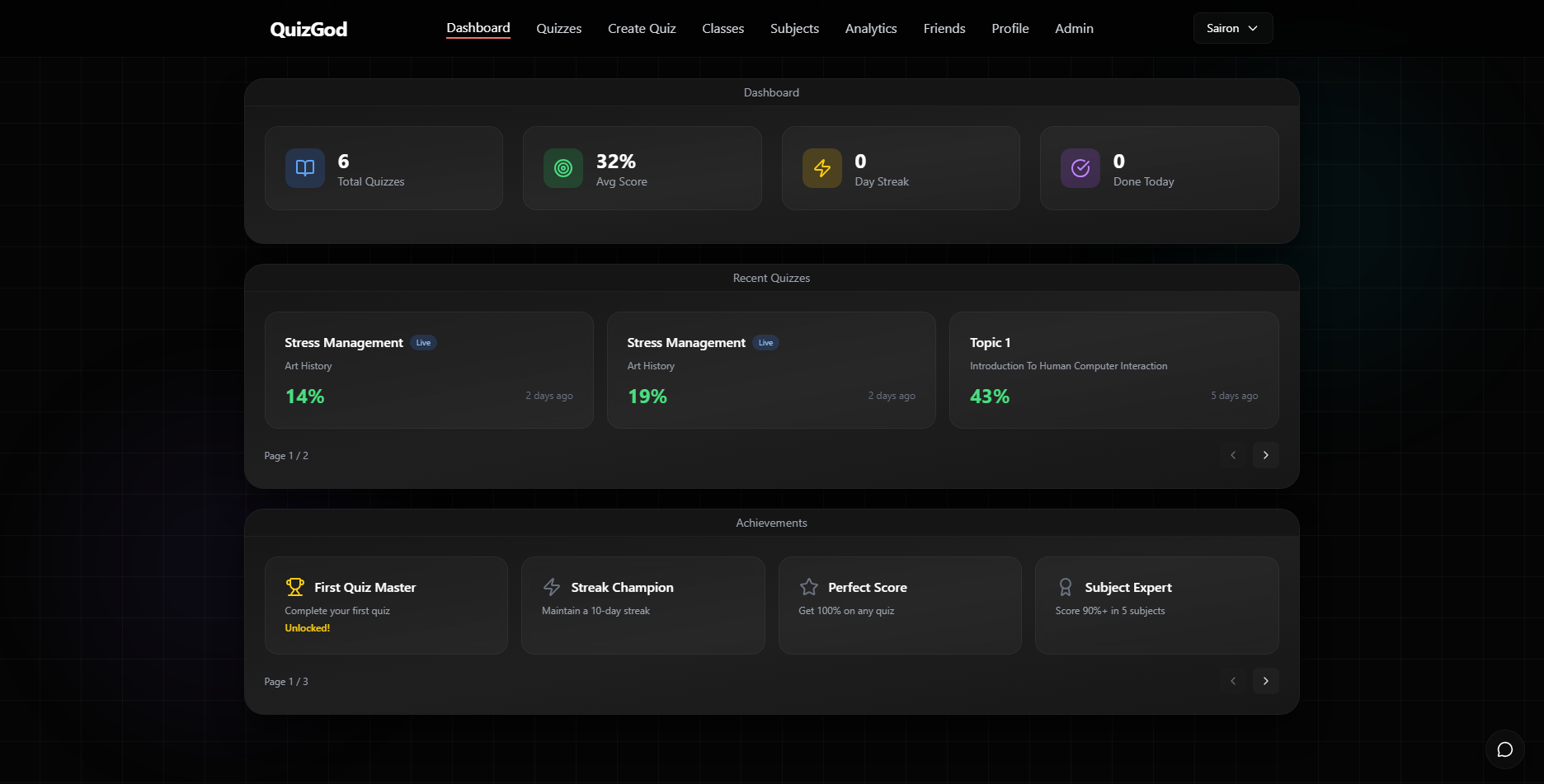This screenshot has width=1544, height=784.
Task: Click the trophy icon on First Quiz Master
Action: [294, 587]
